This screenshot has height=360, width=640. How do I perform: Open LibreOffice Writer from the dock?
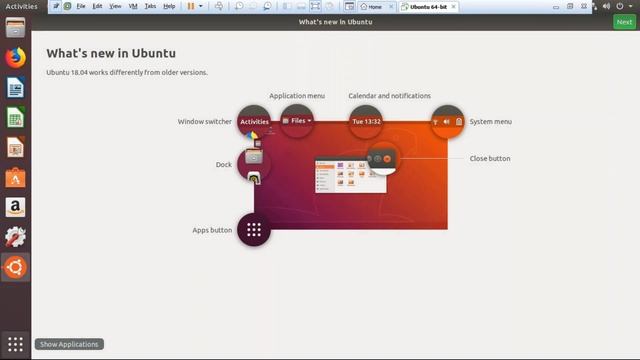pyautogui.click(x=16, y=87)
